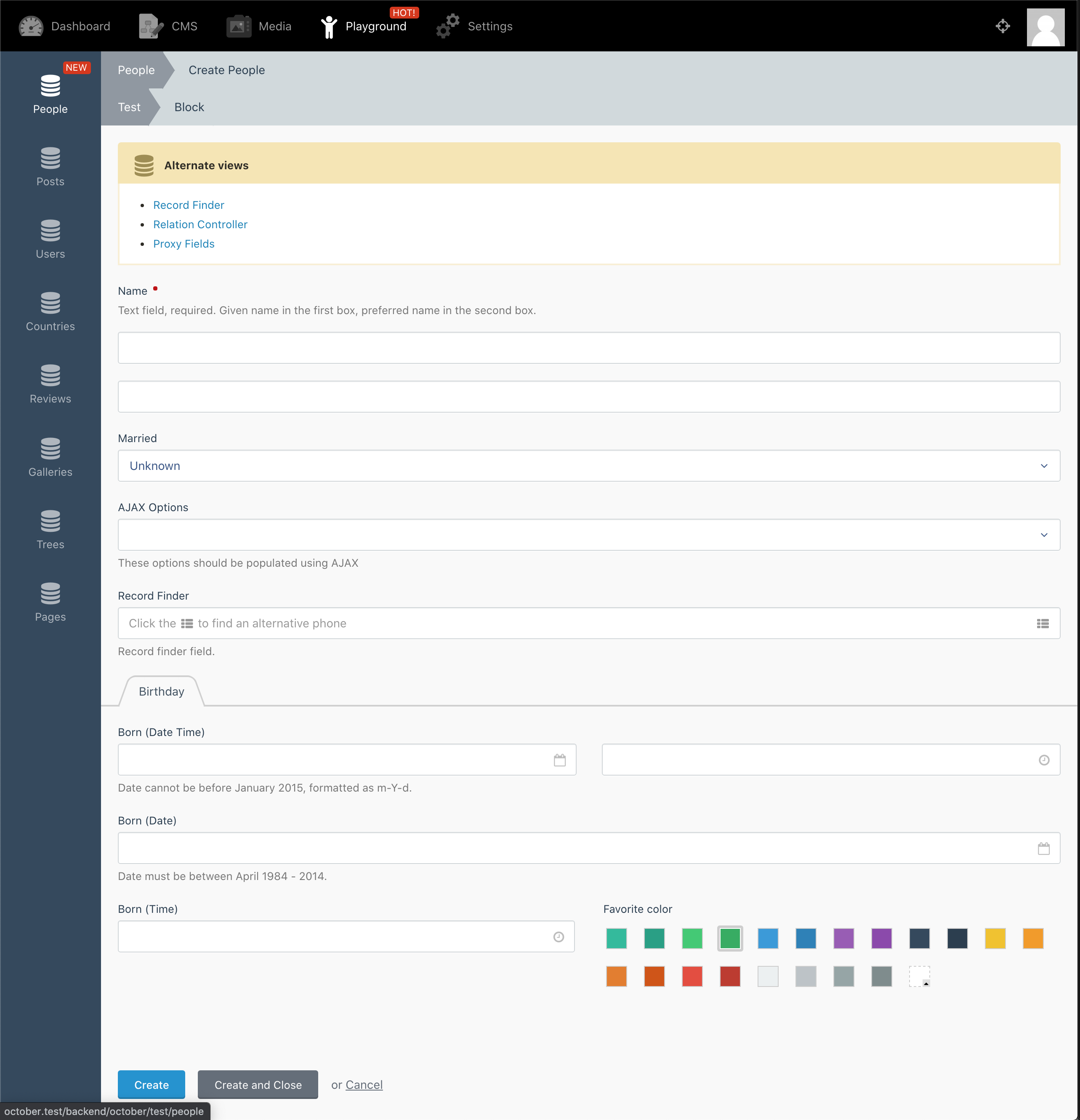Open calendar picker for Born (Date)
The width and height of the screenshot is (1080, 1120).
[x=1043, y=848]
